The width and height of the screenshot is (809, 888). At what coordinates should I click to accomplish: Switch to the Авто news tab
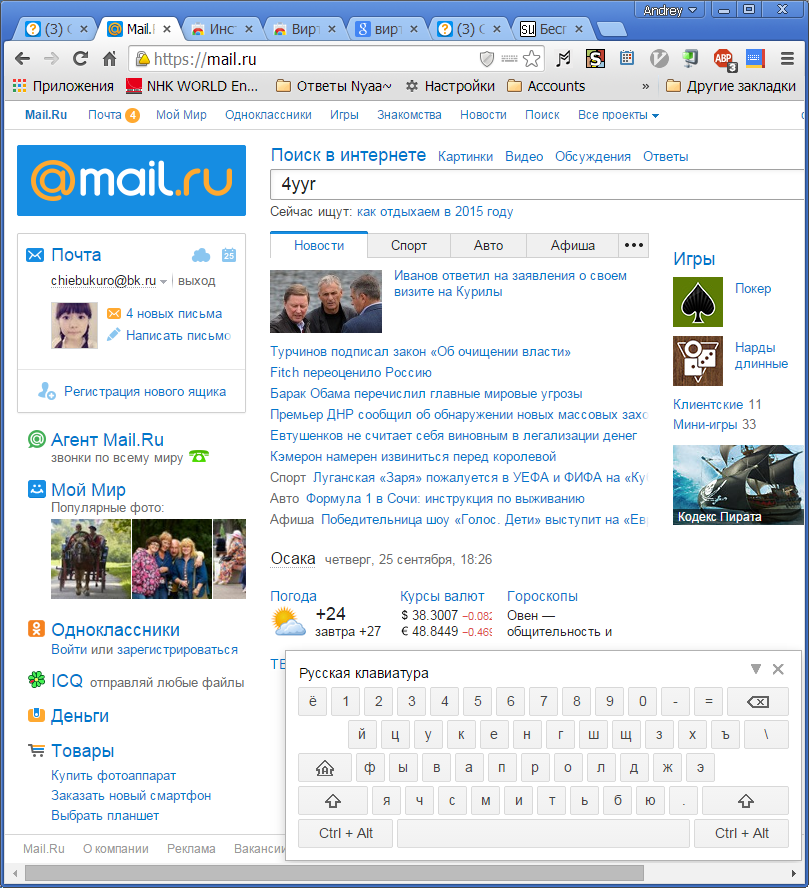(488, 245)
